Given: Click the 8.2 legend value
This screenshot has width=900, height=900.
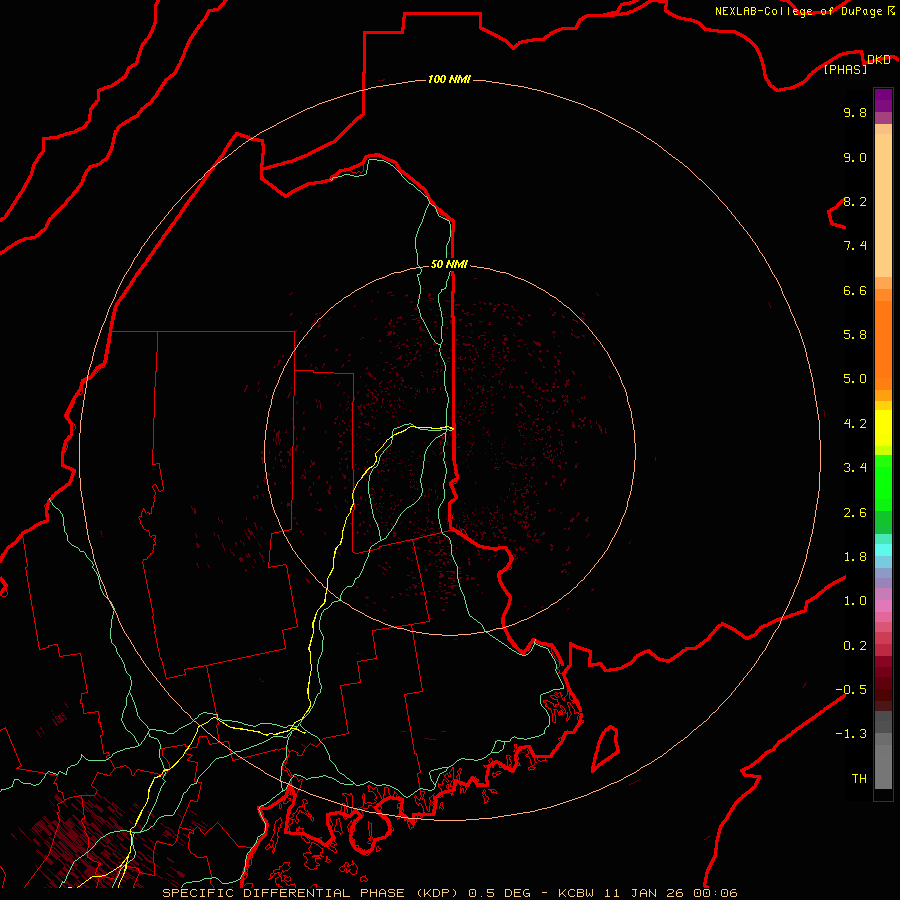Looking at the screenshot, I should (855, 201).
